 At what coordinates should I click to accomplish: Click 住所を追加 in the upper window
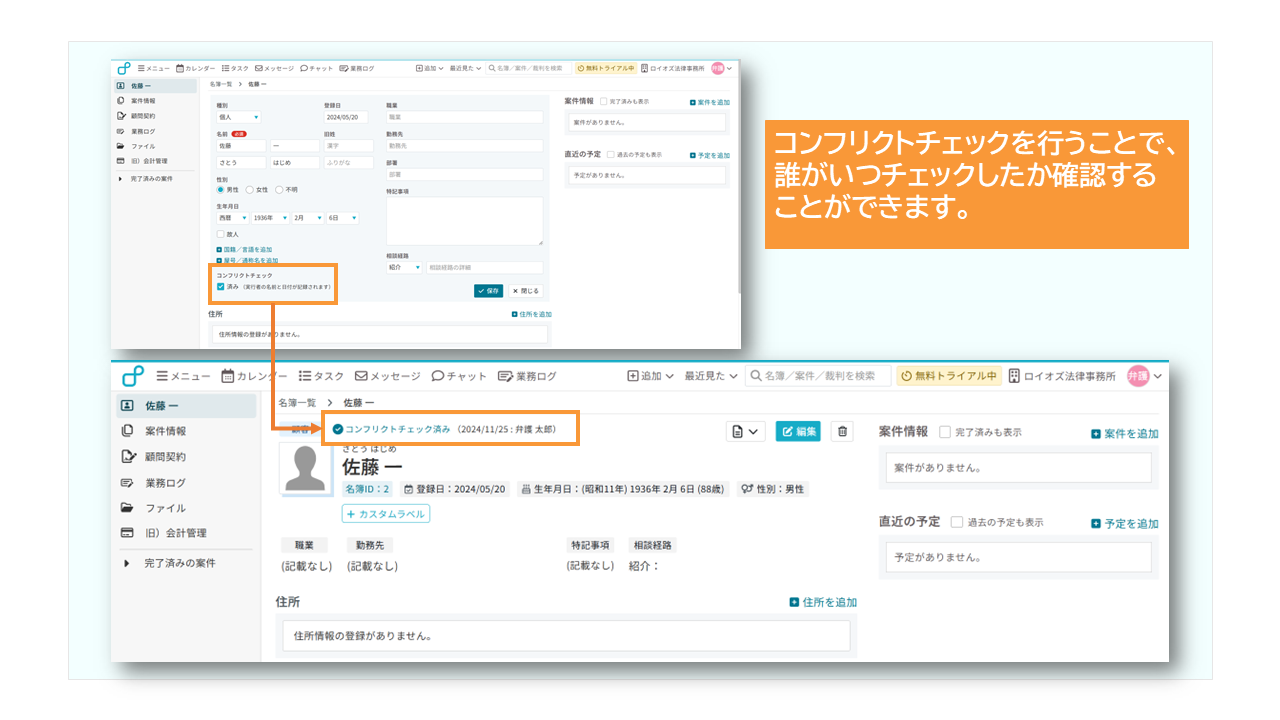click(531, 314)
